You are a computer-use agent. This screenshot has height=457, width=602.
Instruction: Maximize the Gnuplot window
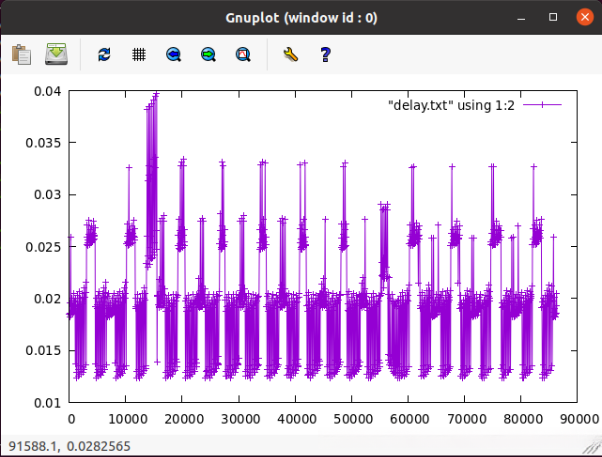click(553, 17)
